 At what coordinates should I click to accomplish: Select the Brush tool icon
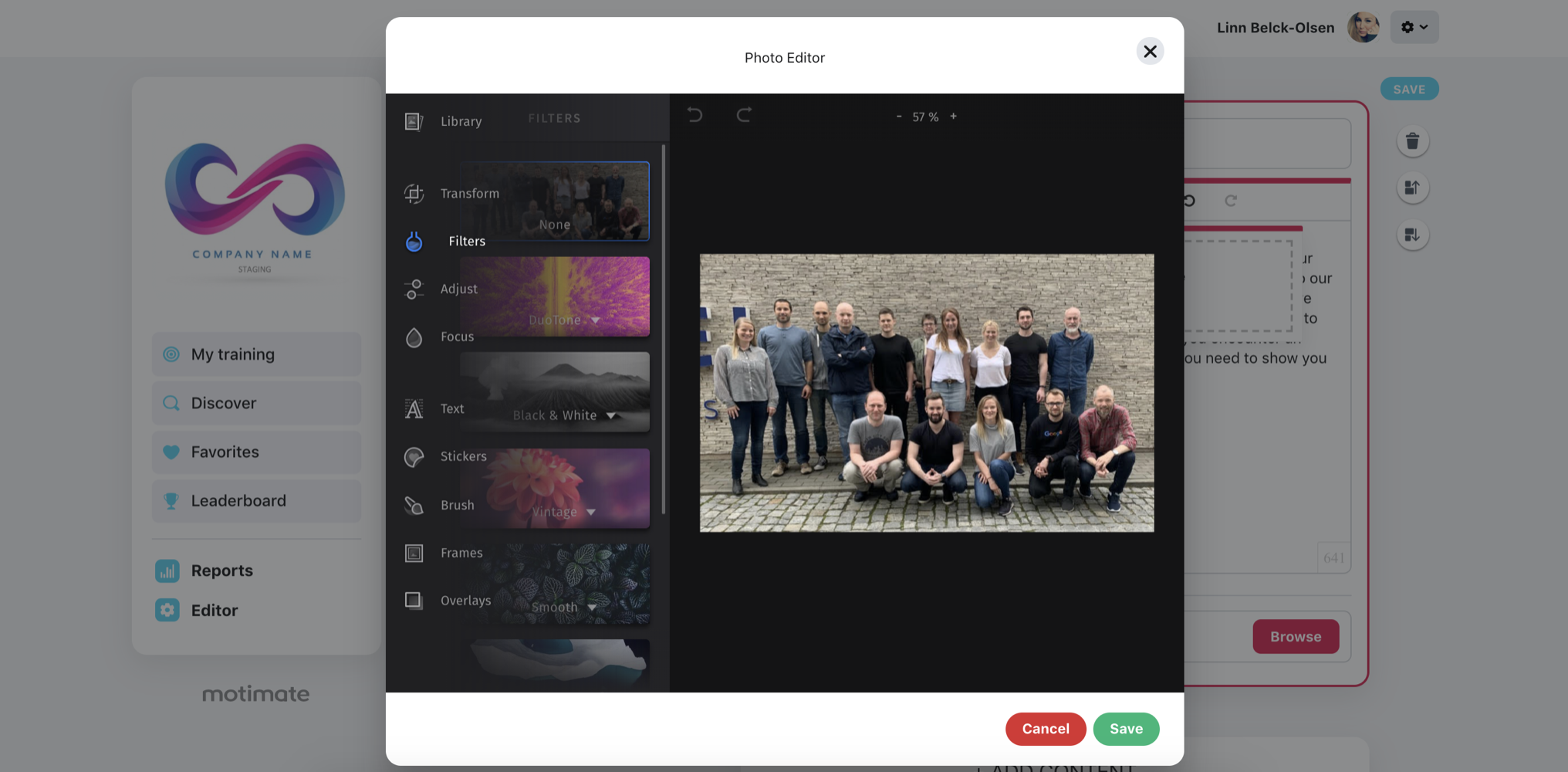click(x=414, y=506)
